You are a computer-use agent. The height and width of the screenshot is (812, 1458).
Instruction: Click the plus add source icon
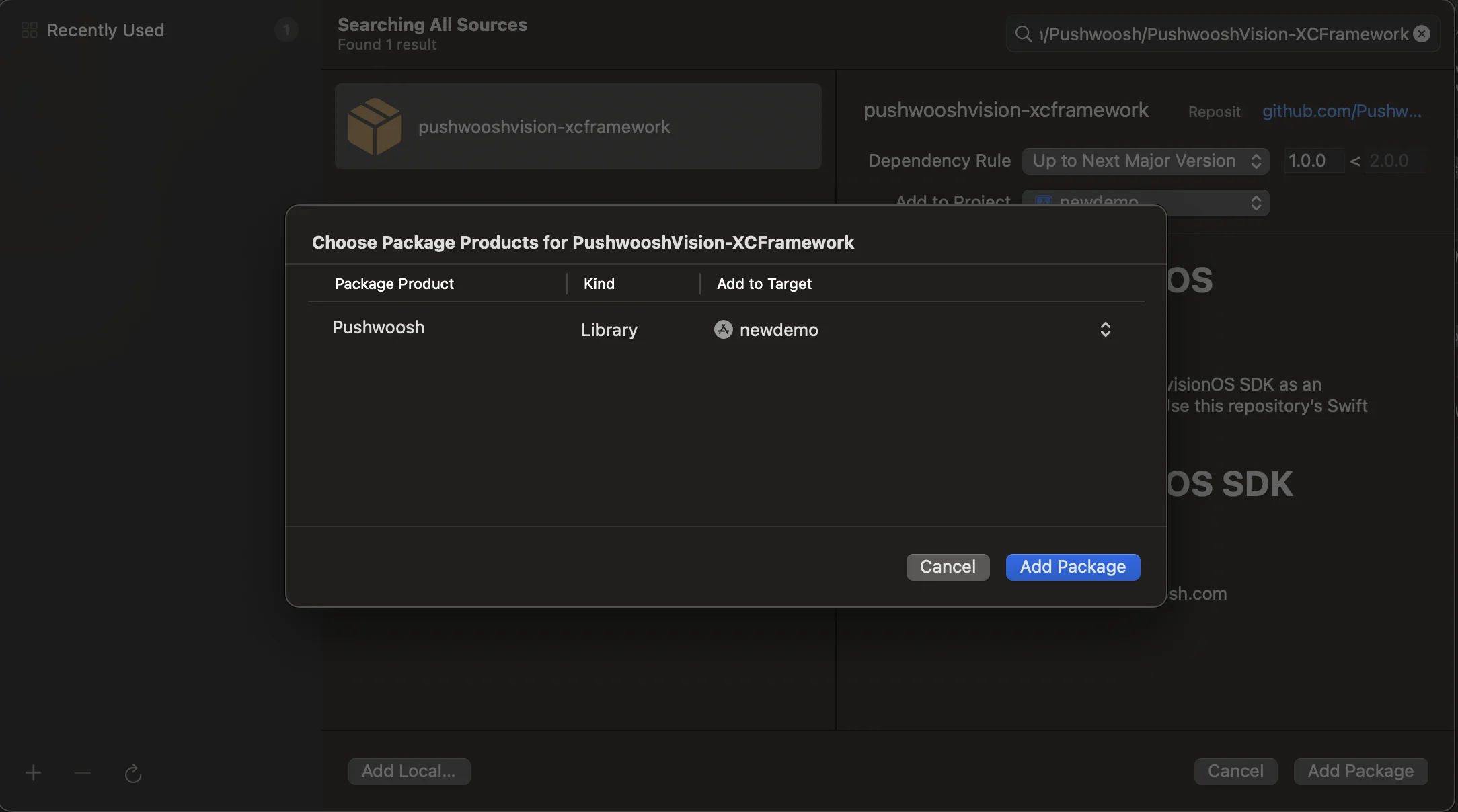(x=34, y=773)
